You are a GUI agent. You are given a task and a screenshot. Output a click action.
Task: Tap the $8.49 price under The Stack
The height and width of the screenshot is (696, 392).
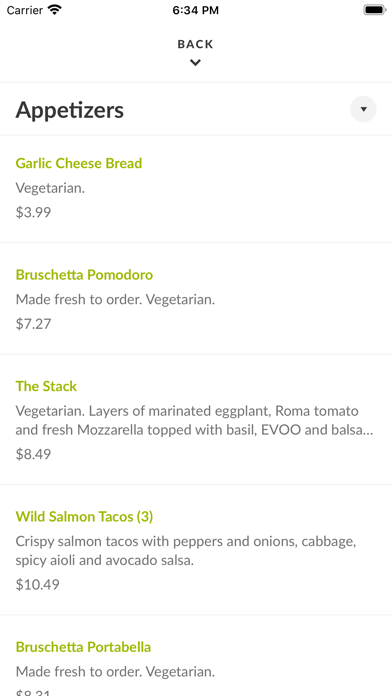tap(33, 454)
